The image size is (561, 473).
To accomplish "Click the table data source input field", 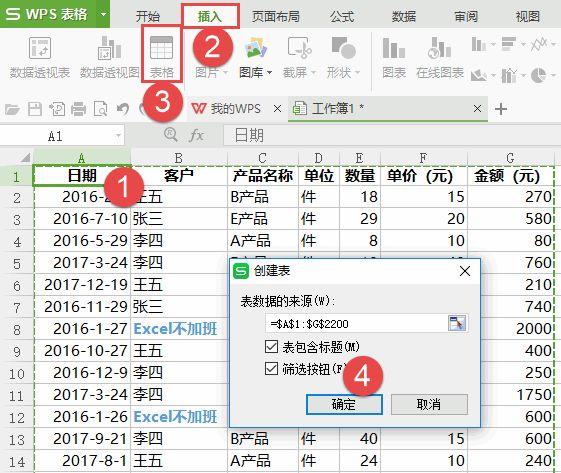I will (x=356, y=323).
